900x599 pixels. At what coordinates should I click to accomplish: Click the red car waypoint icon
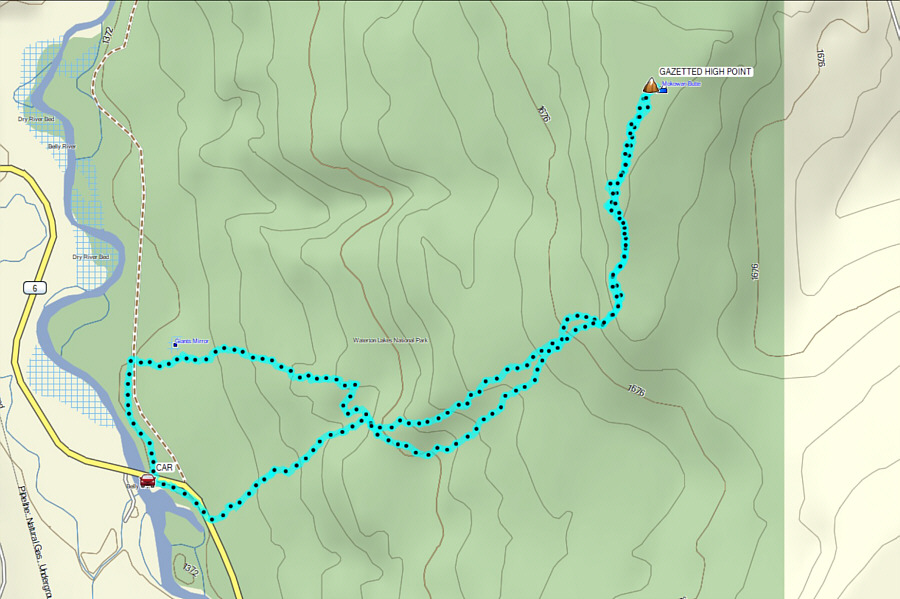(148, 481)
